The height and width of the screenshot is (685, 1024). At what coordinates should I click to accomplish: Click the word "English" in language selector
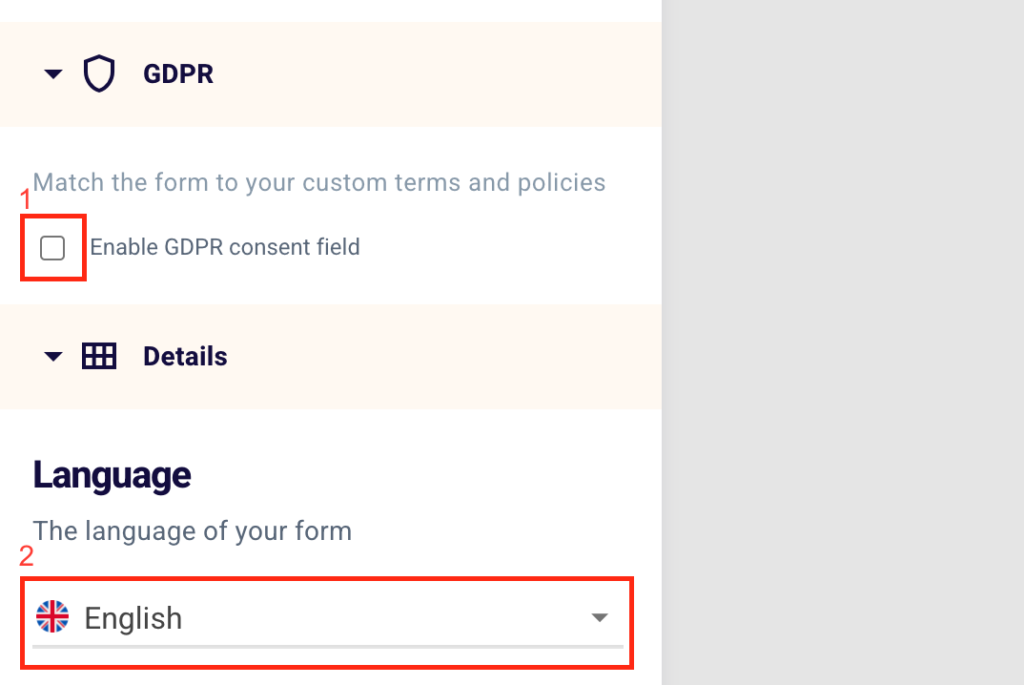[133, 618]
